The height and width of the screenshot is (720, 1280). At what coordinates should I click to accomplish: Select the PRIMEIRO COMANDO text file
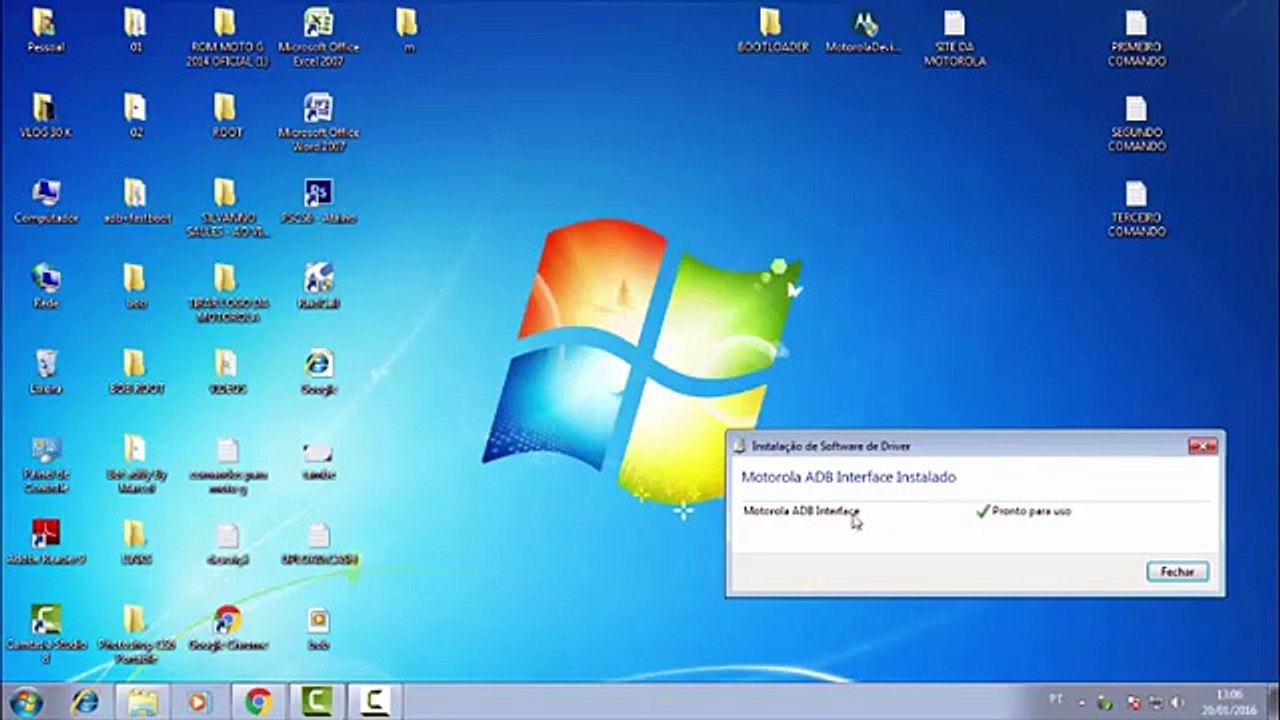tap(1136, 38)
